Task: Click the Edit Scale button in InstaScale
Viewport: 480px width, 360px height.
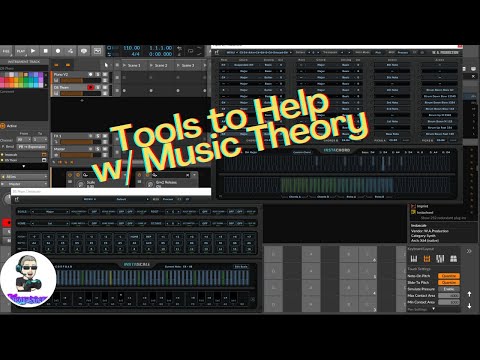Action: coord(241,267)
